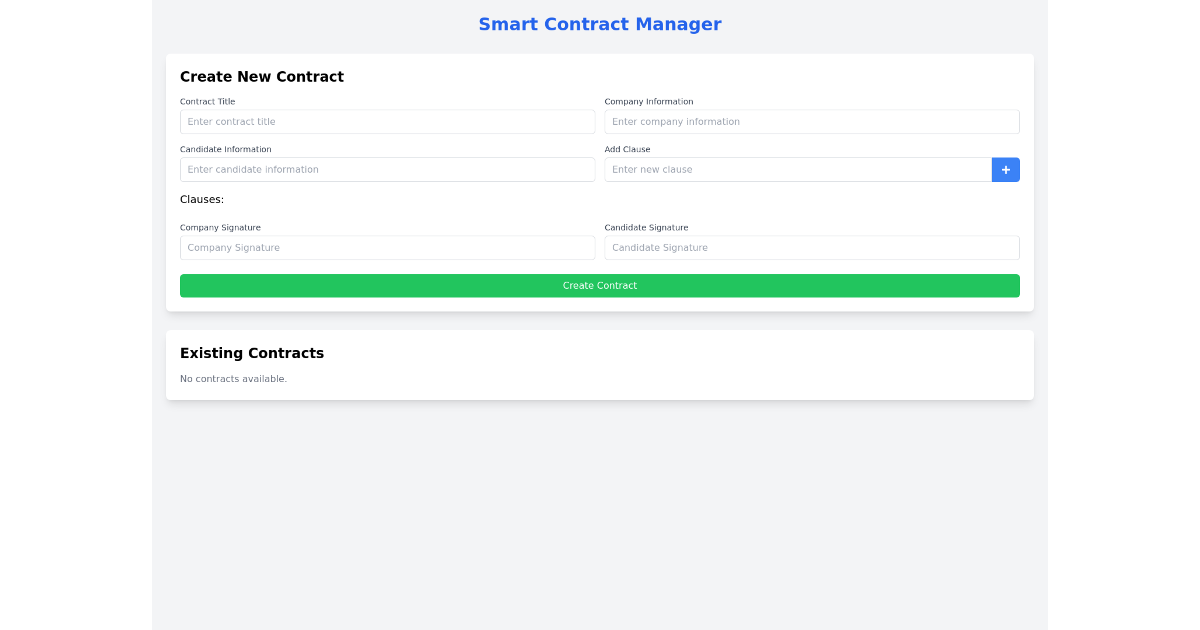The height and width of the screenshot is (630, 1200).
Task: Click the Candidate Signature input field
Action: [x=811, y=247]
